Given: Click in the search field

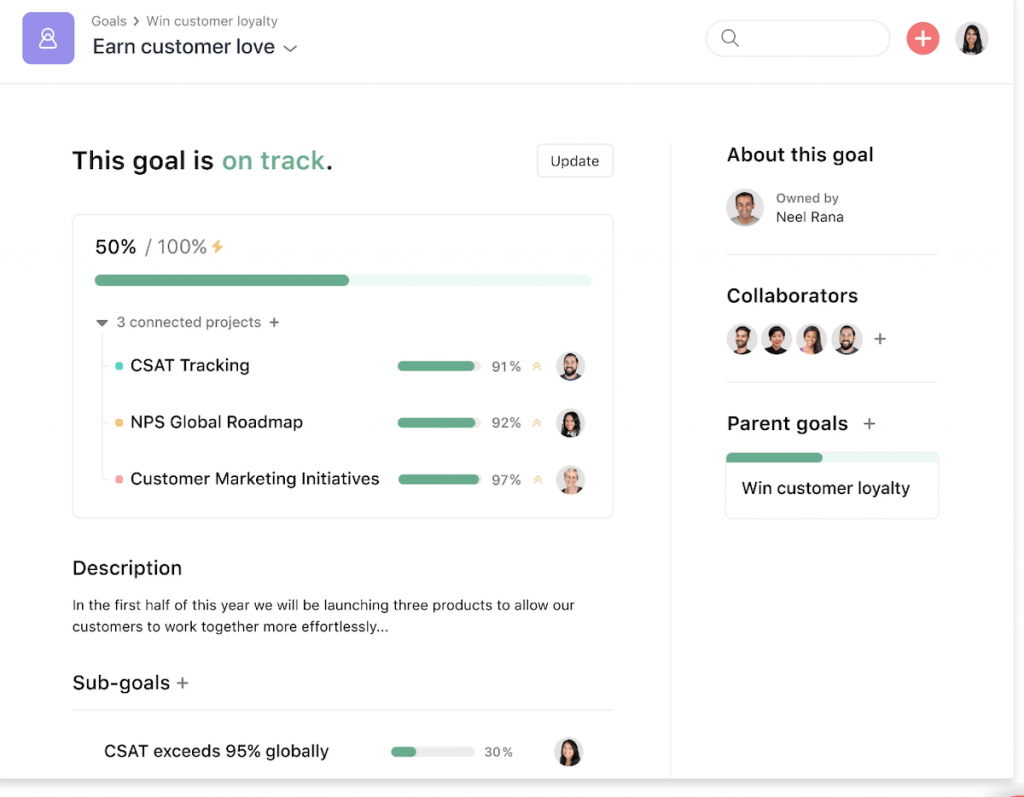Looking at the screenshot, I should 810,39.
